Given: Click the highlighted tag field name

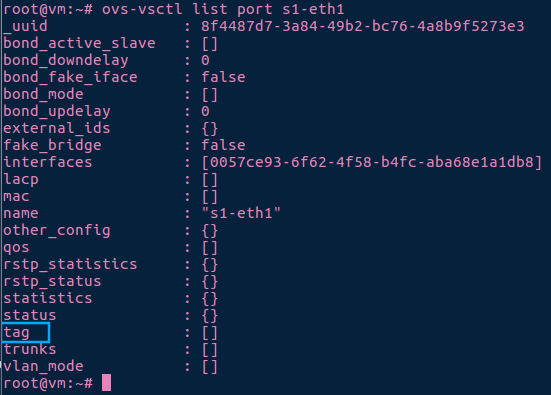Looking at the screenshot, I should (x=17, y=332).
